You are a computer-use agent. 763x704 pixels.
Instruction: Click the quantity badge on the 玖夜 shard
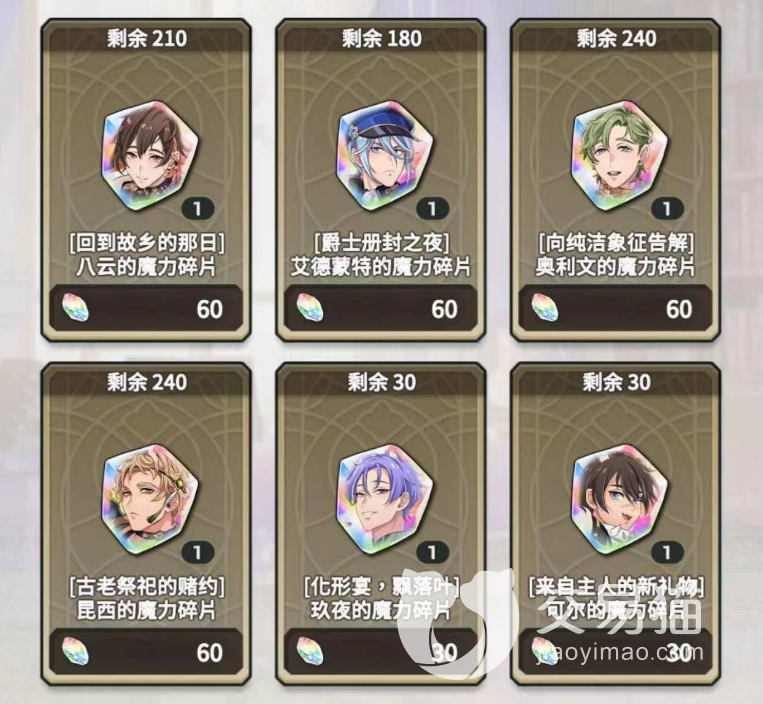click(x=432, y=552)
